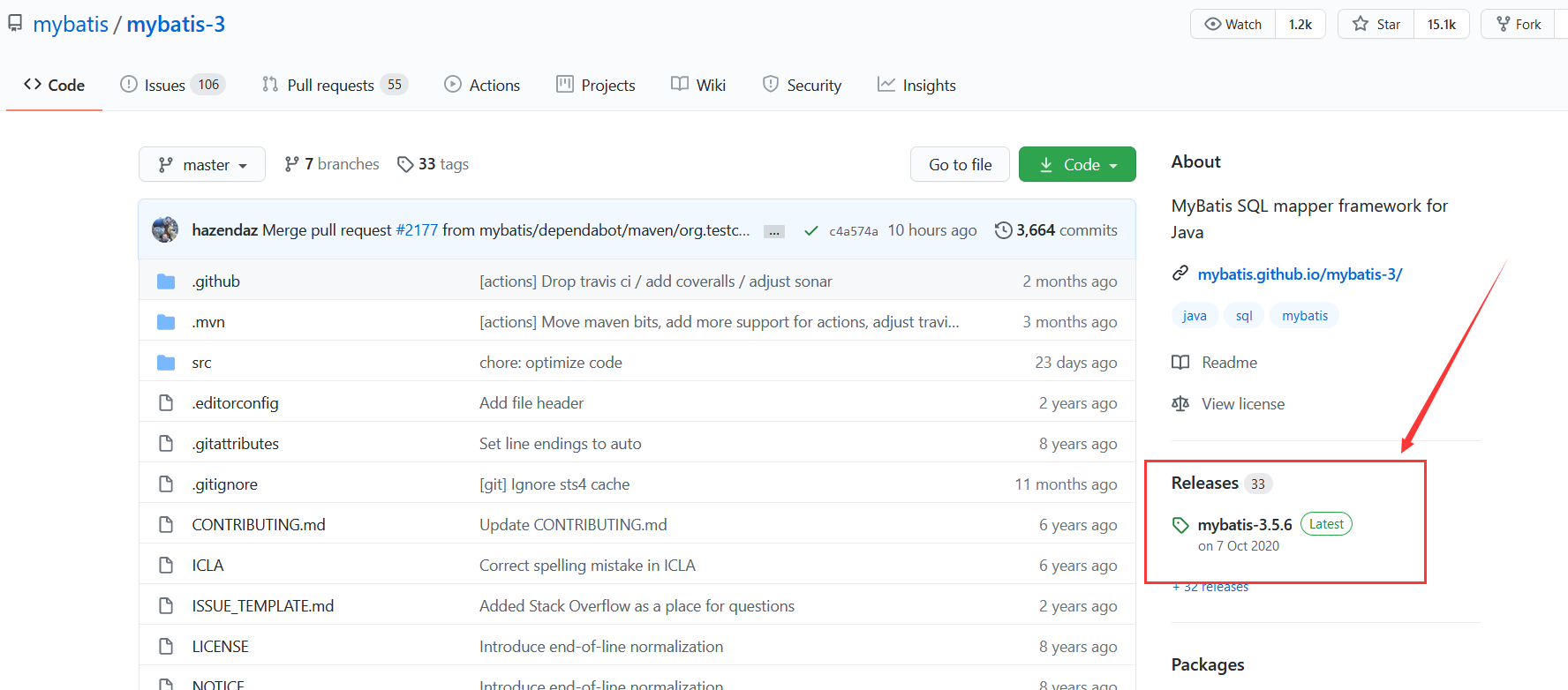1568x690 pixels.
Task: Visit mybatis.github.io/mybatis-3/ website link
Action: [1300, 274]
